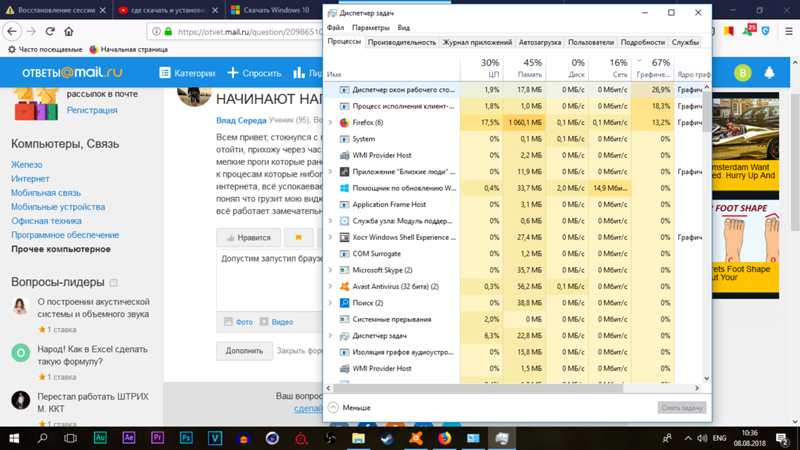
Task: Click the notification bell on mail.ru
Action: 769,73
